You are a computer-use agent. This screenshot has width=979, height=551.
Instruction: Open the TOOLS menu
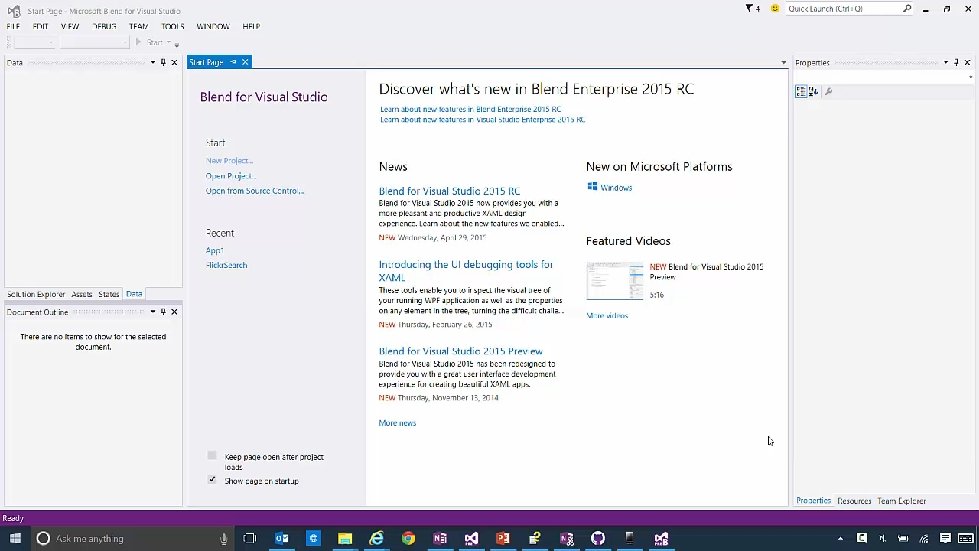pos(173,26)
